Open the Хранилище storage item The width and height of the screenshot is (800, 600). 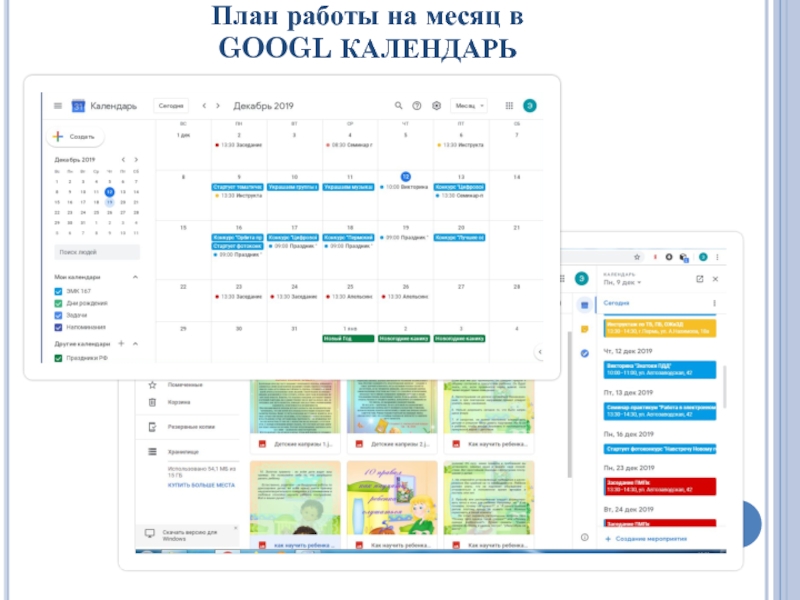[183, 452]
